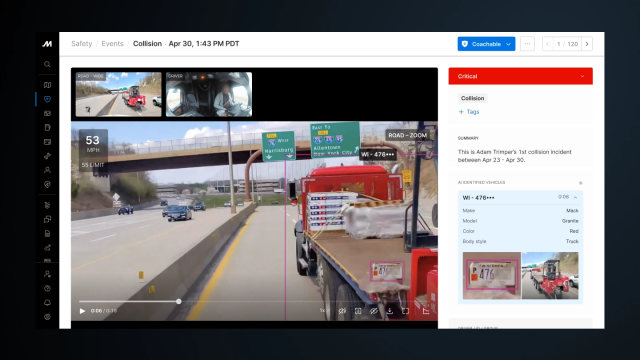This screenshot has height=360, width=640.
Task: Change the 1x playback speed
Action: click(322, 311)
